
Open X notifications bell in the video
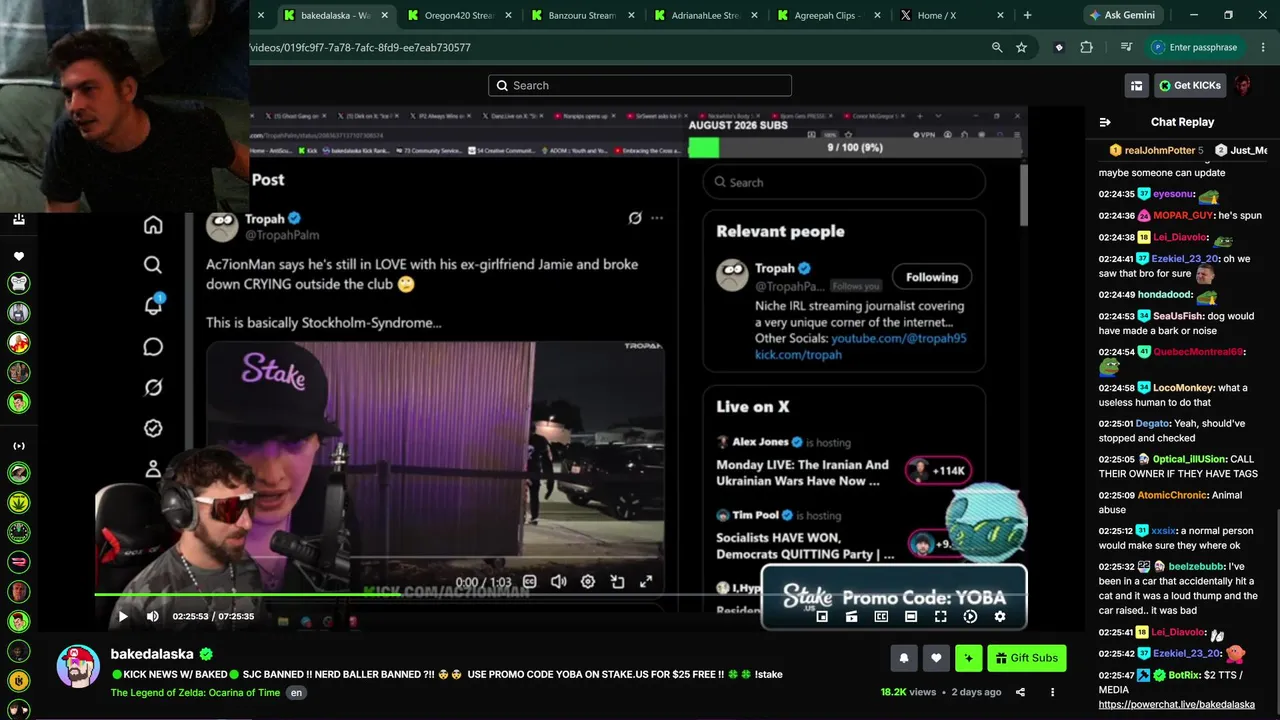coord(153,305)
